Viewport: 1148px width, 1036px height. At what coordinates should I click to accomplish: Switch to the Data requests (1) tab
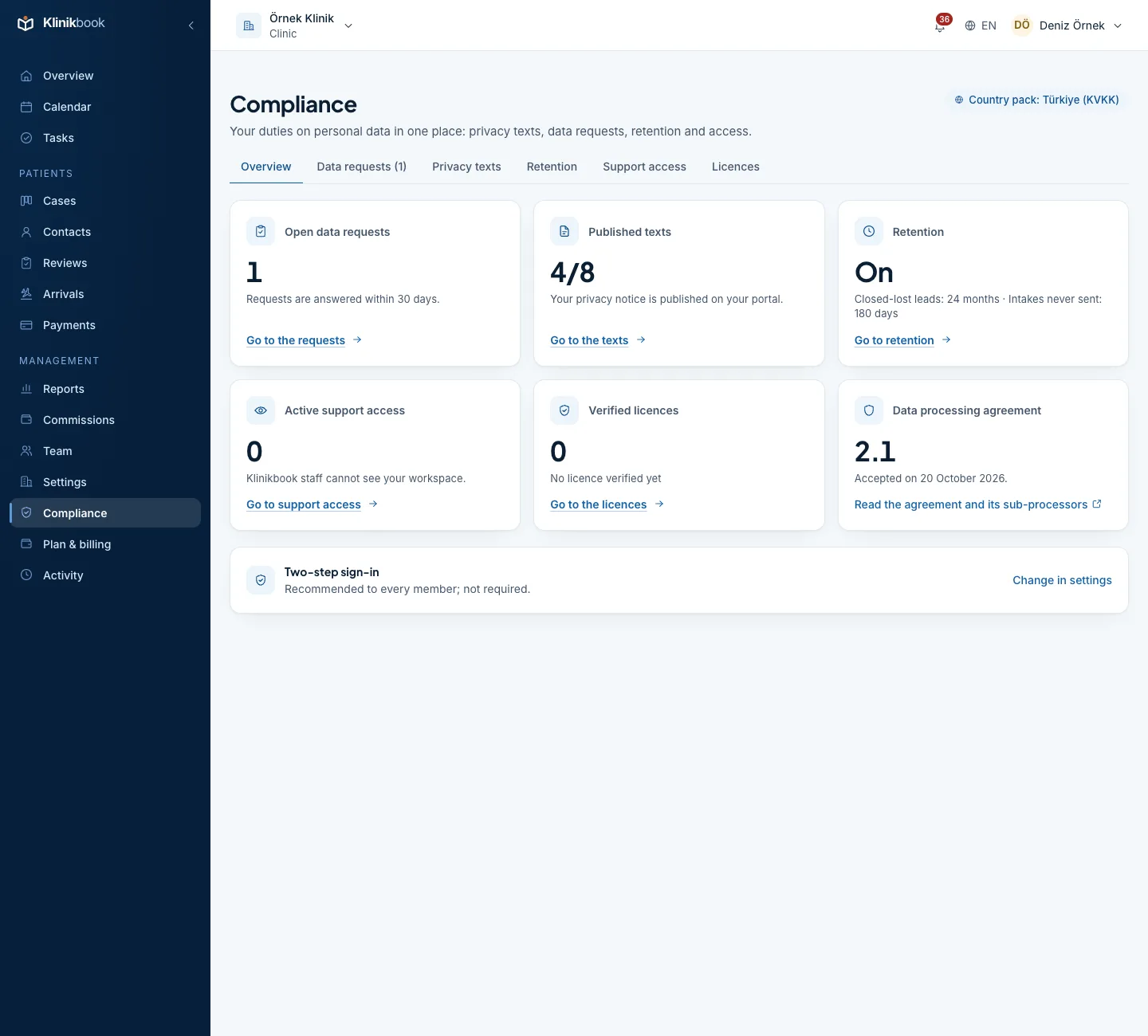coord(362,167)
